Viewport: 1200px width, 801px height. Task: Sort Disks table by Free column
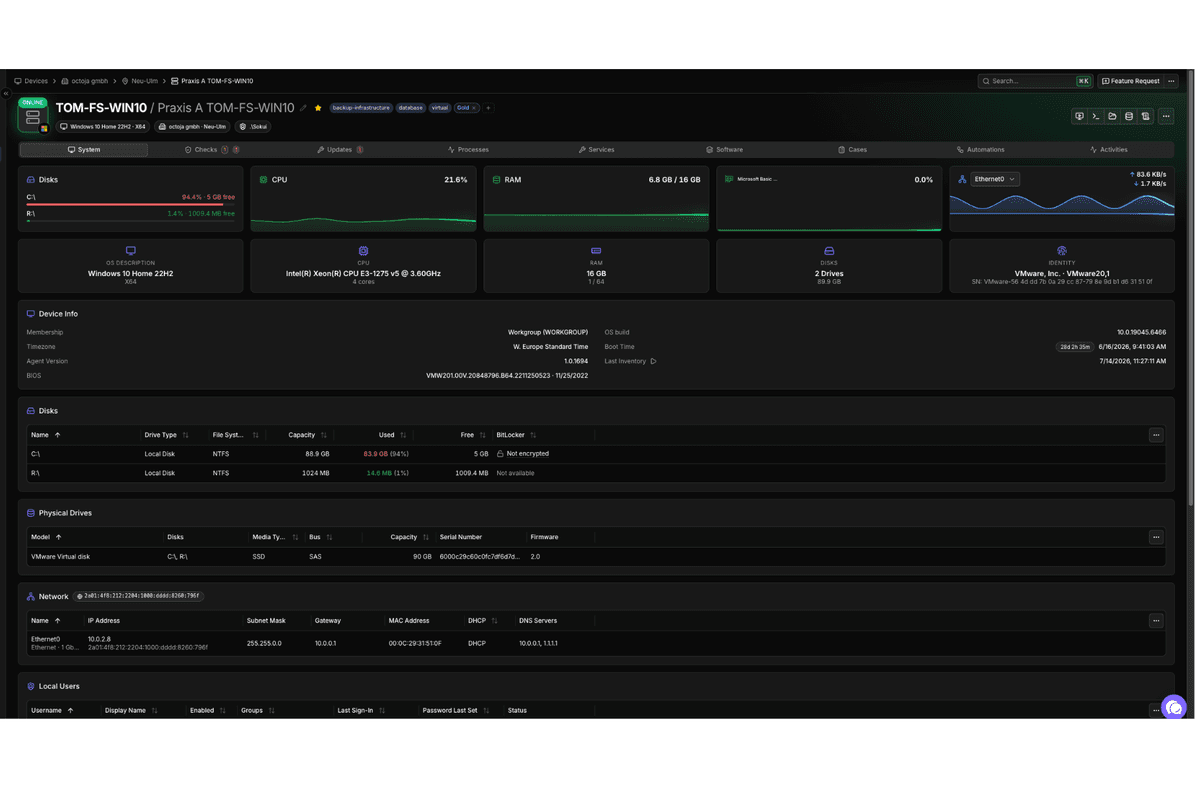[x=473, y=435]
